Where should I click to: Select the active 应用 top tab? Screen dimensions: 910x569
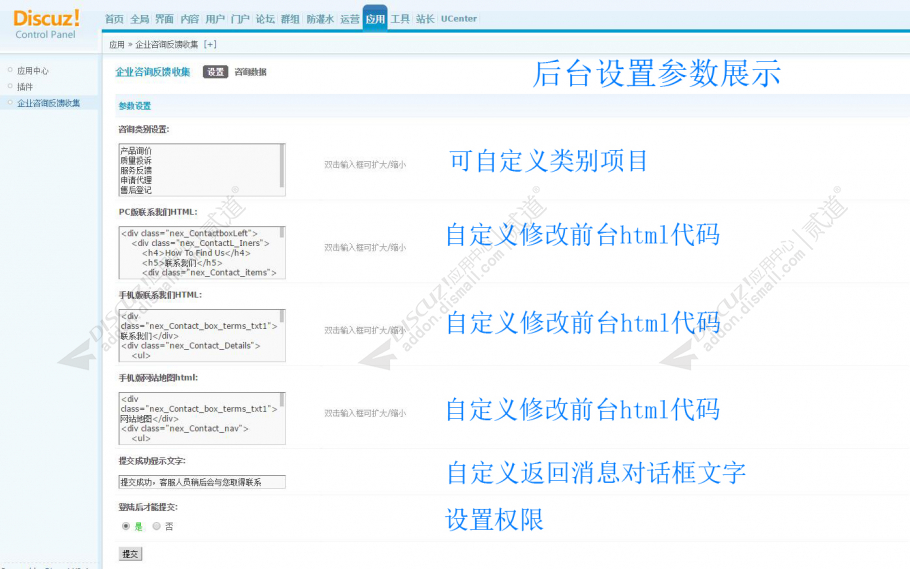tap(375, 19)
